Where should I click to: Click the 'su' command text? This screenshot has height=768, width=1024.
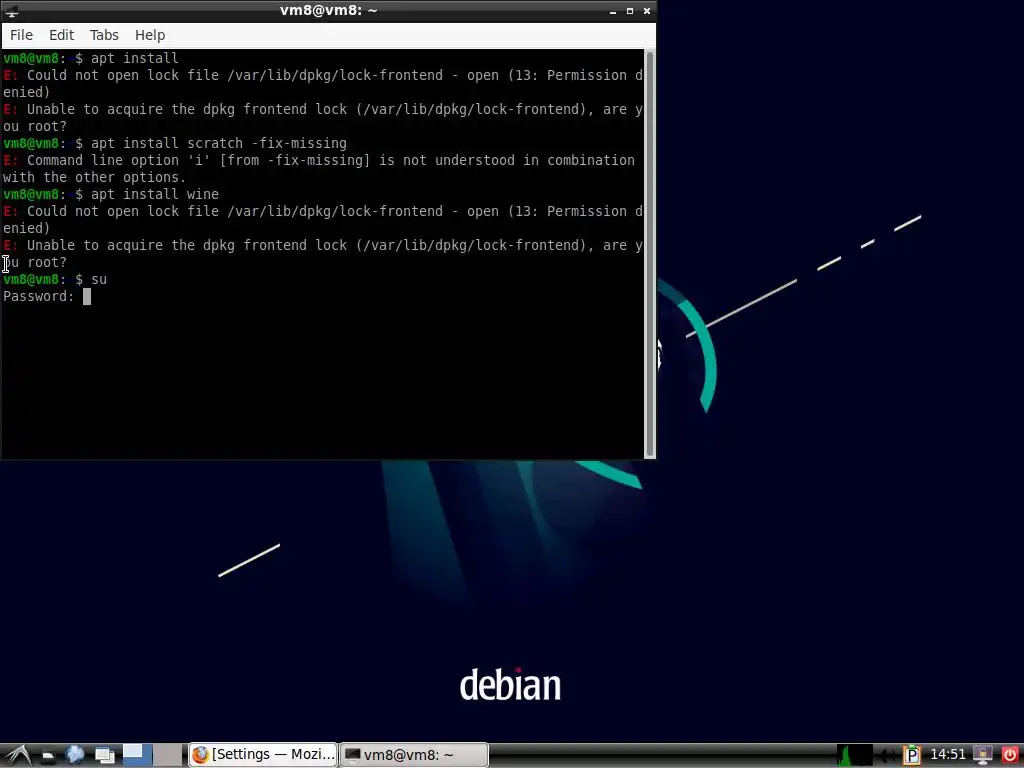99,280
